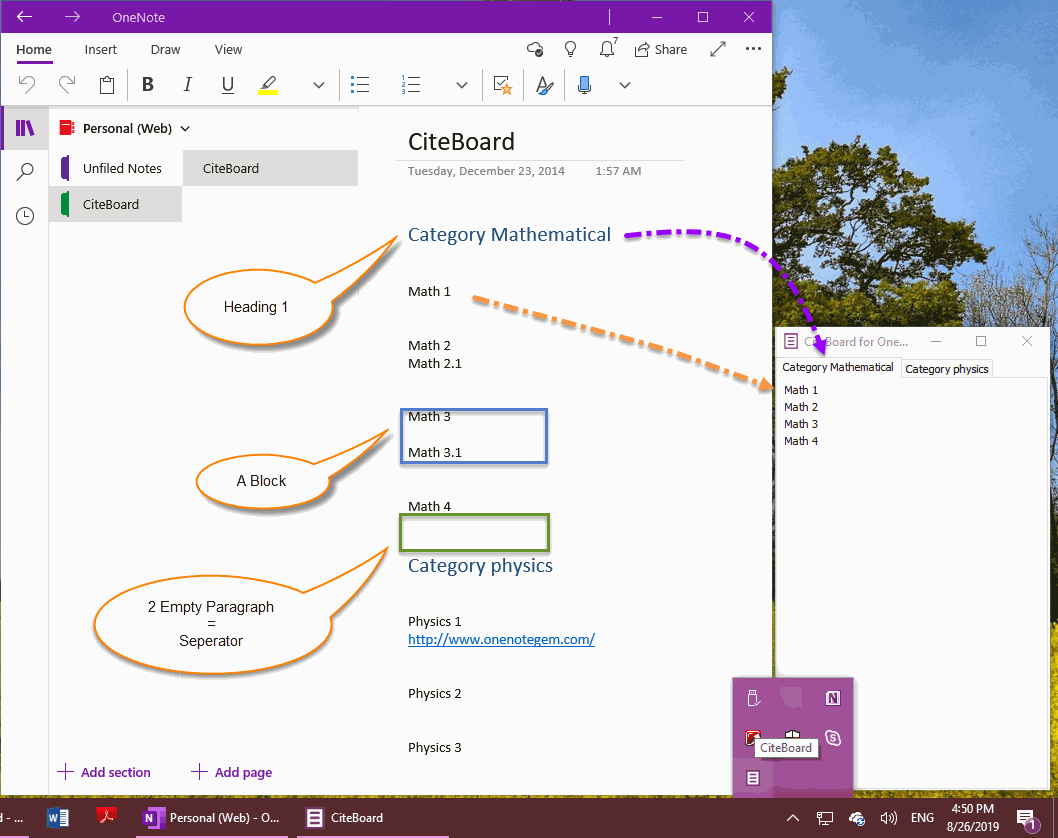The width and height of the screenshot is (1058, 838).
Task: Expand the Personal (Web) notebook dropdown
Action: click(185, 128)
